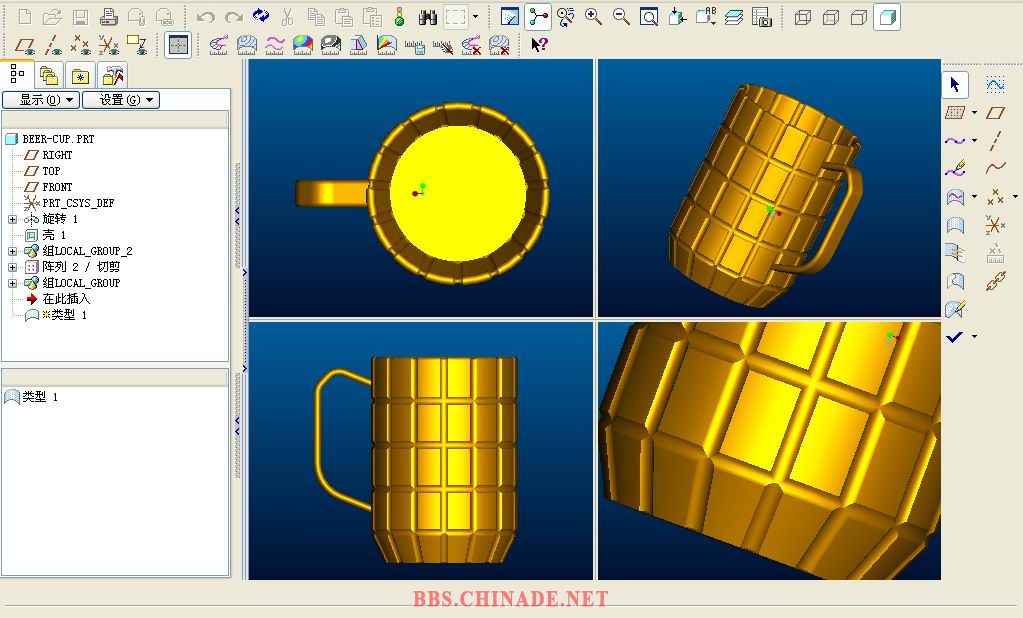1023x618 pixels.
Task: Open the 设置 dropdown menu
Action: 121,100
